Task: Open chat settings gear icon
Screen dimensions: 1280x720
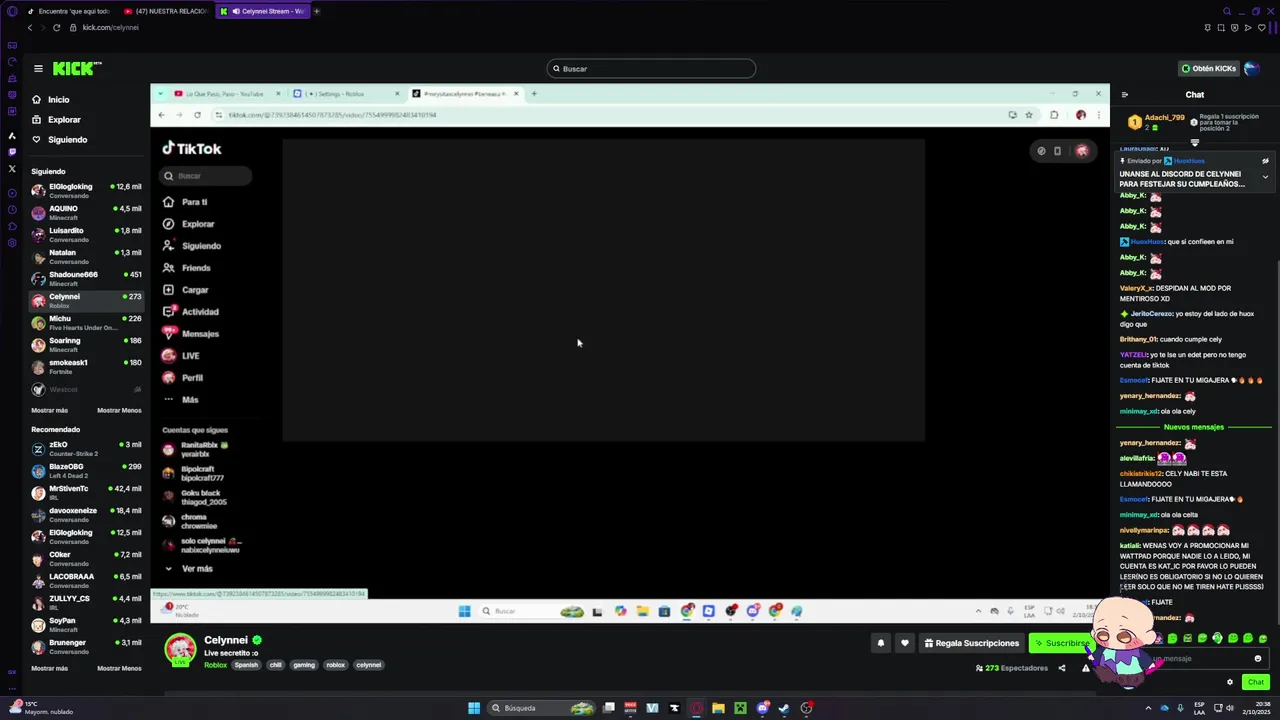Action: point(1230,682)
